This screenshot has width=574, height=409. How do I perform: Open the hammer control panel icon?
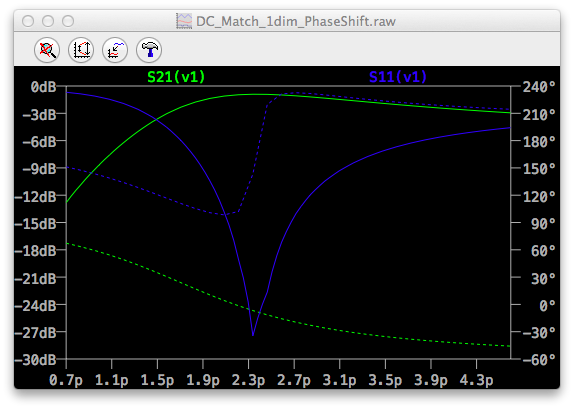click(149, 50)
